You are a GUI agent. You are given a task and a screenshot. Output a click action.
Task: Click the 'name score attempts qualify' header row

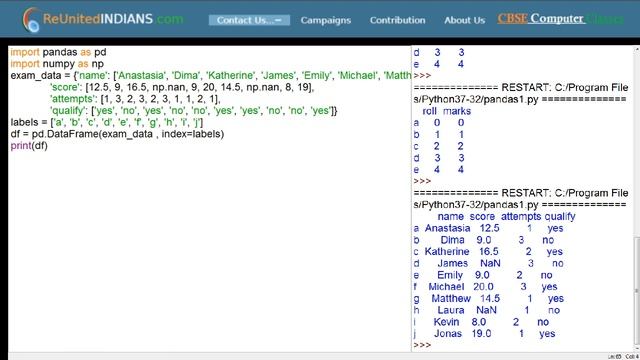tap(506, 216)
